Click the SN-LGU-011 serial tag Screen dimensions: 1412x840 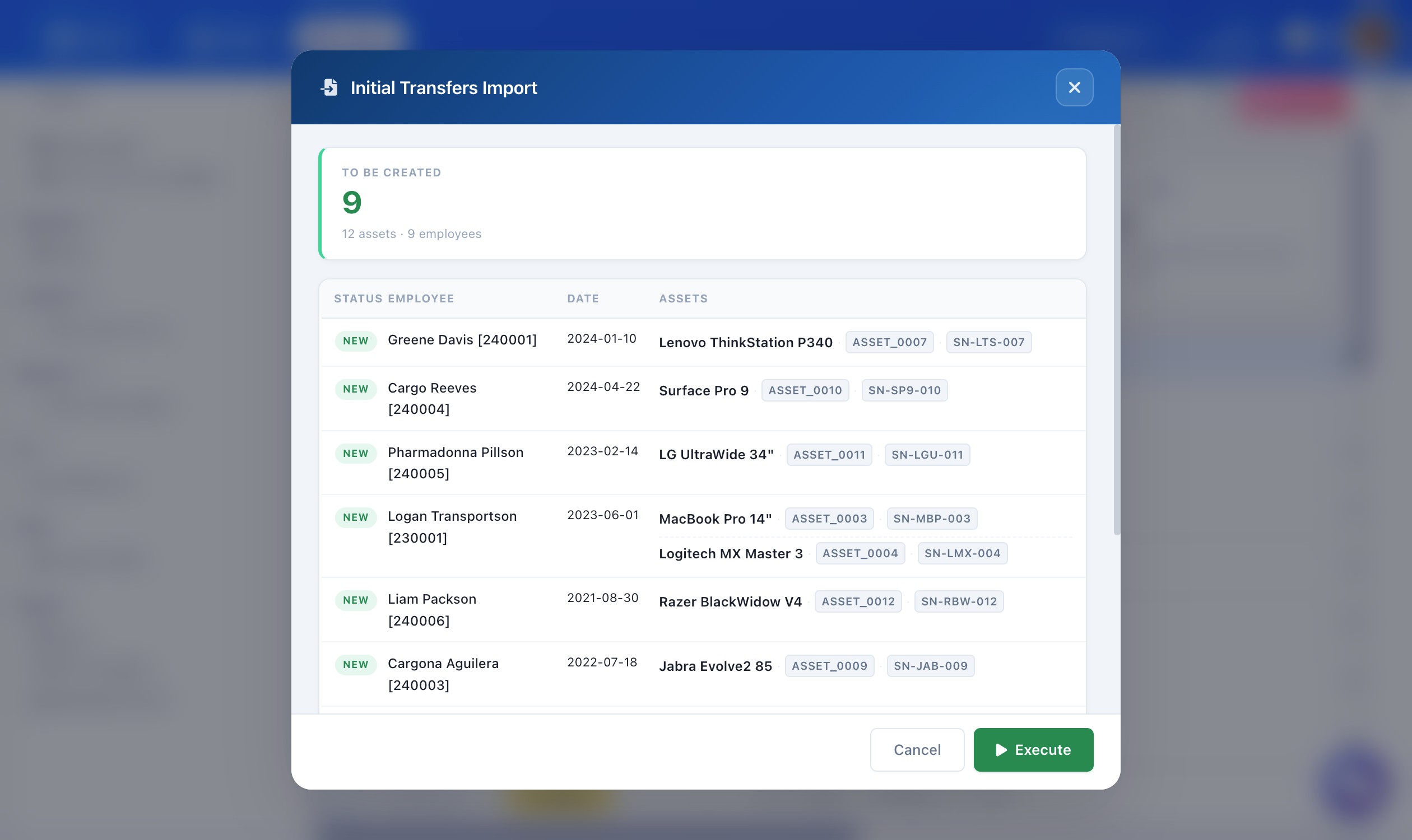point(927,455)
